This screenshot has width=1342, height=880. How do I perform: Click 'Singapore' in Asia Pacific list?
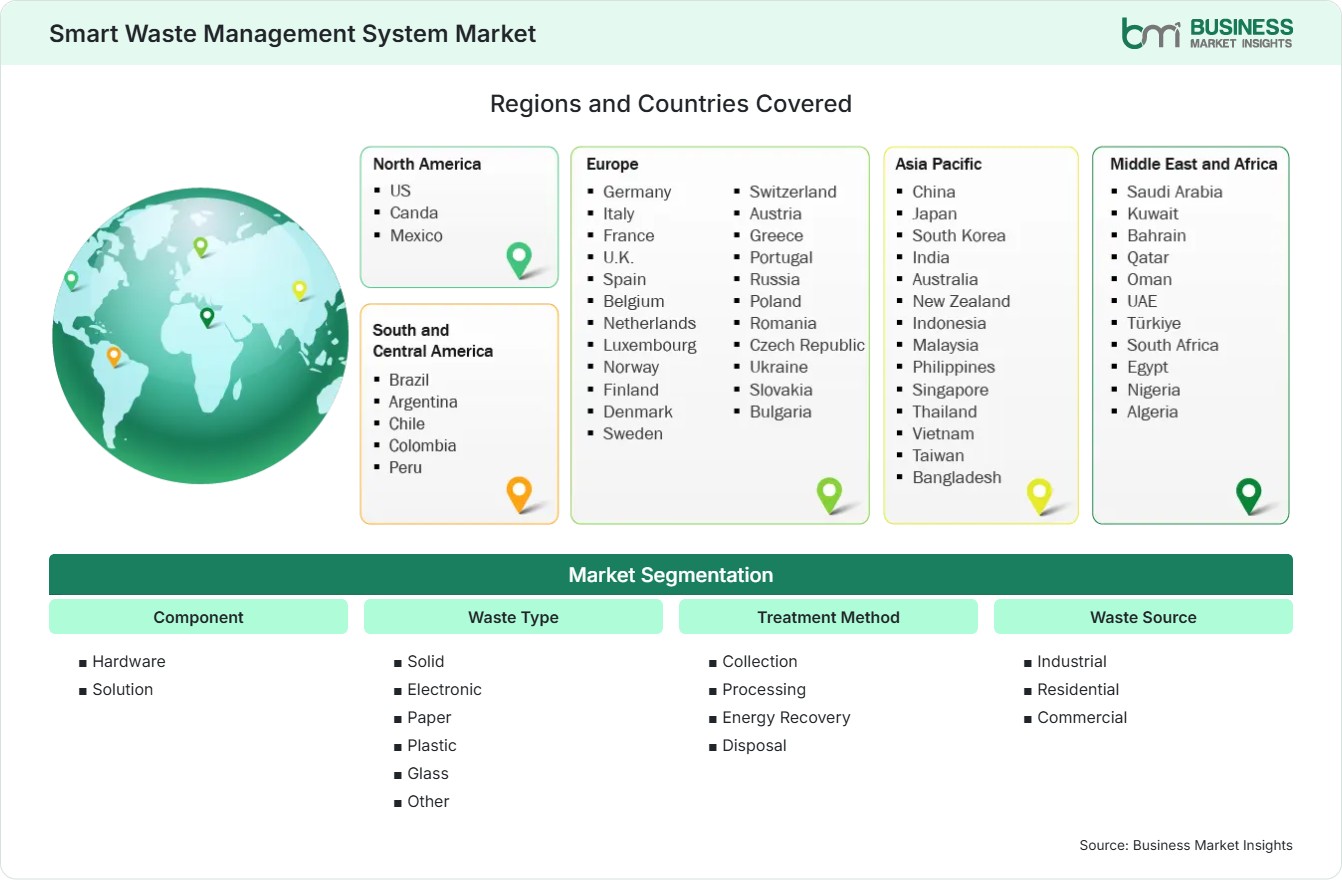pos(950,390)
